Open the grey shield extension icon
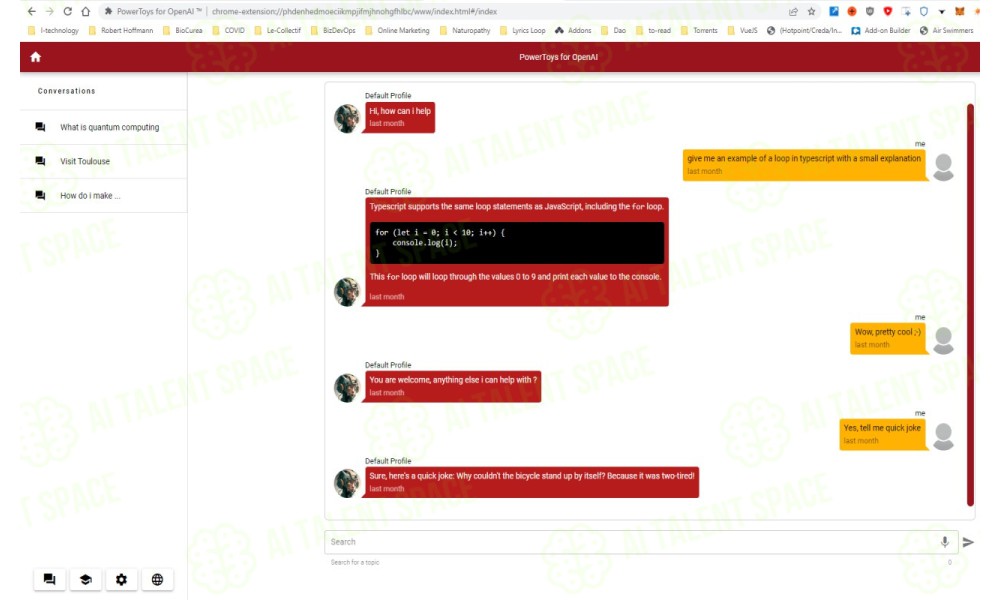Image resolution: width=1000 pixels, height=600 pixels. pyautogui.click(x=869, y=11)
